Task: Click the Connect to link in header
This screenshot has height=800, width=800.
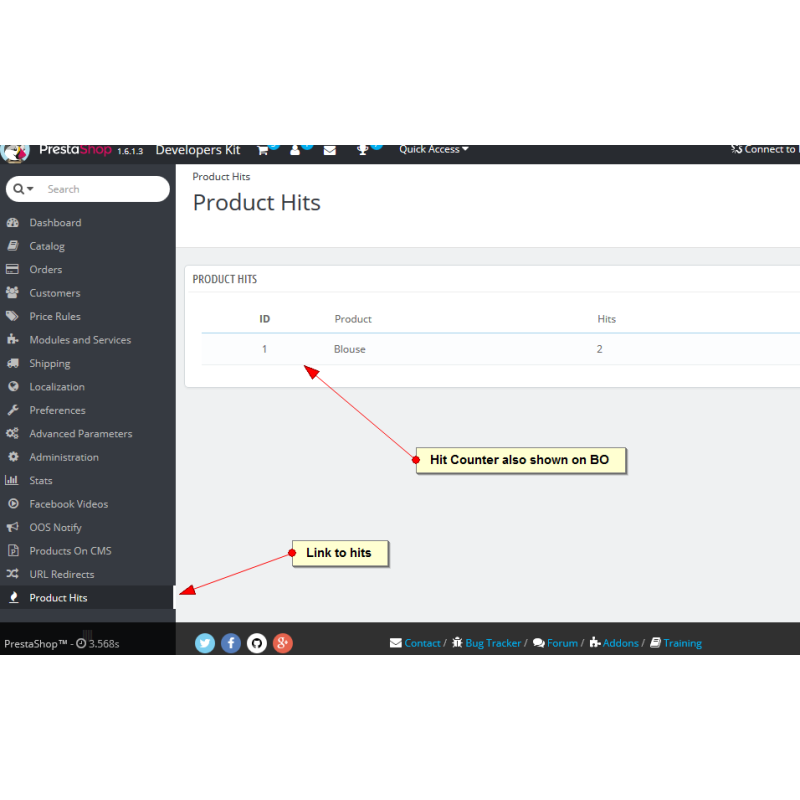Action: [x=765, y=149]
